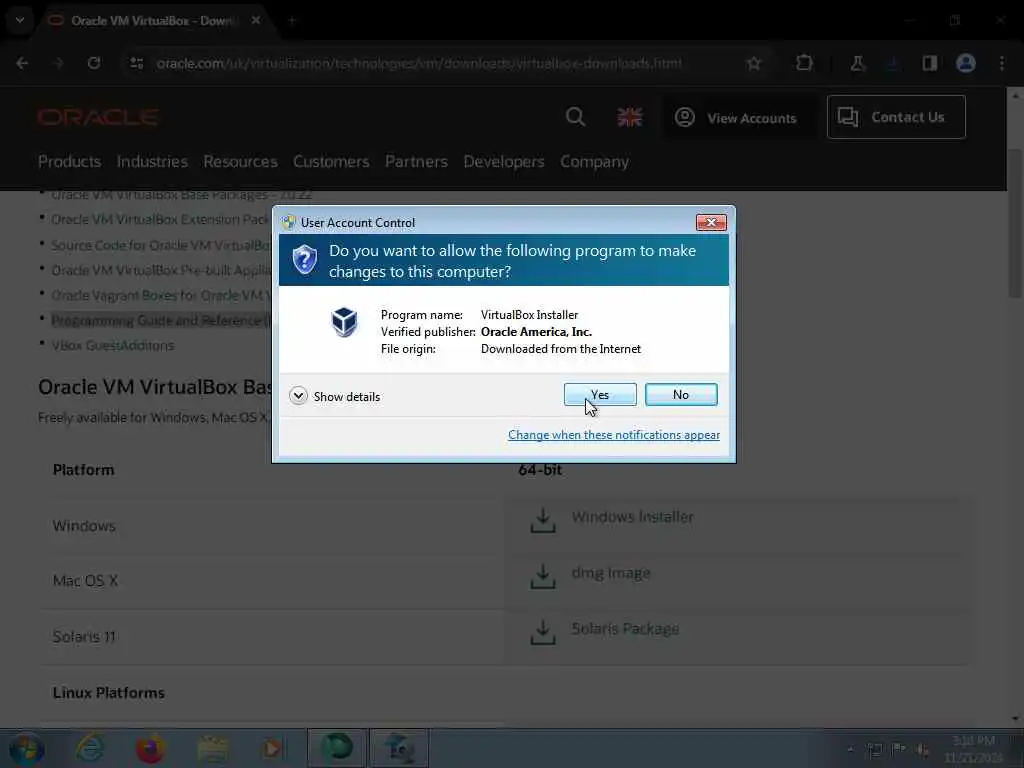Click the dmg Image download arrow icon
This screenshot has width=1024, height=768.
click(x=543, y=576)
